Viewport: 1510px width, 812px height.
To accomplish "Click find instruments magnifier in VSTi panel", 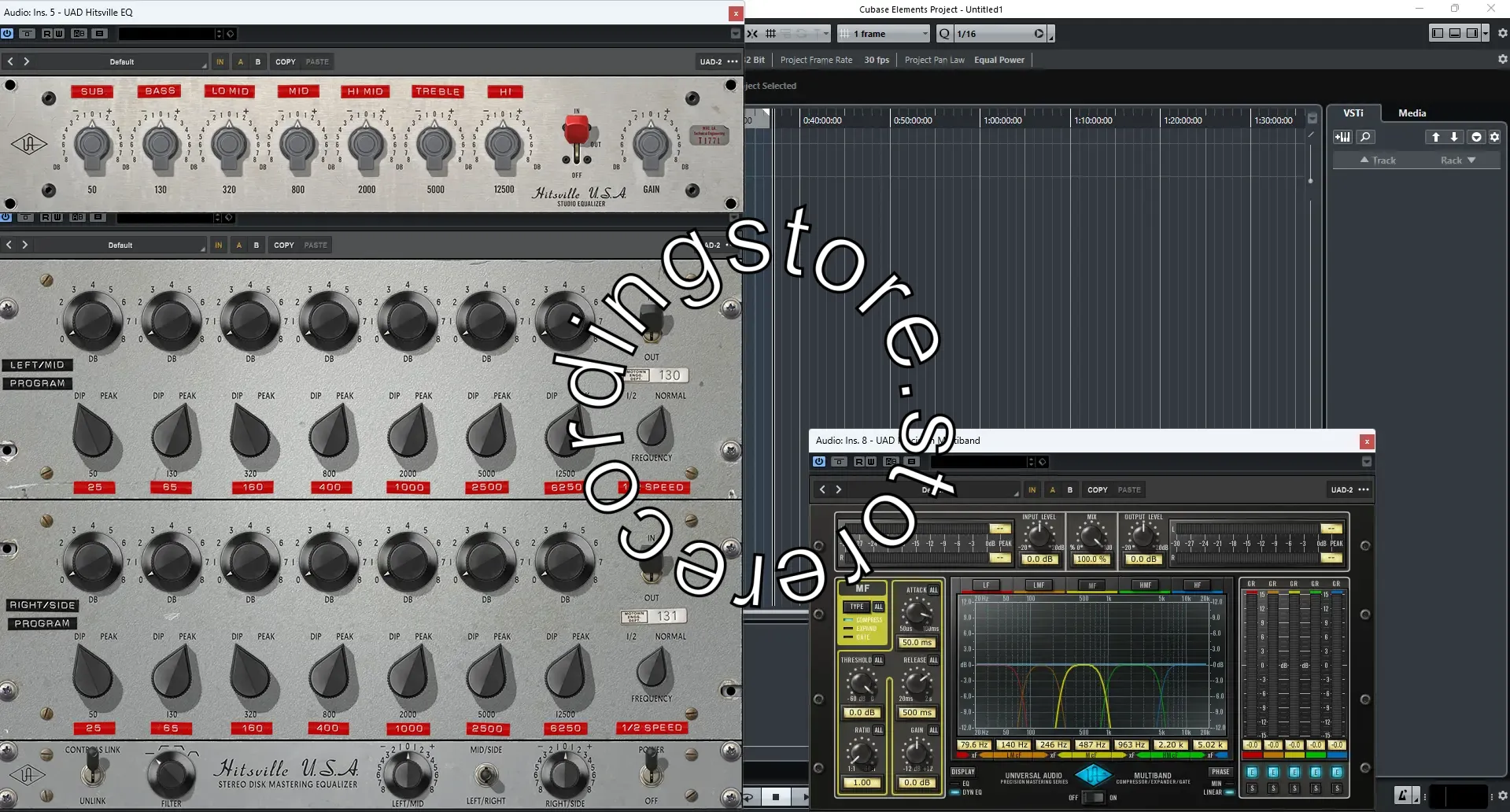I will tap(1365, 137).
